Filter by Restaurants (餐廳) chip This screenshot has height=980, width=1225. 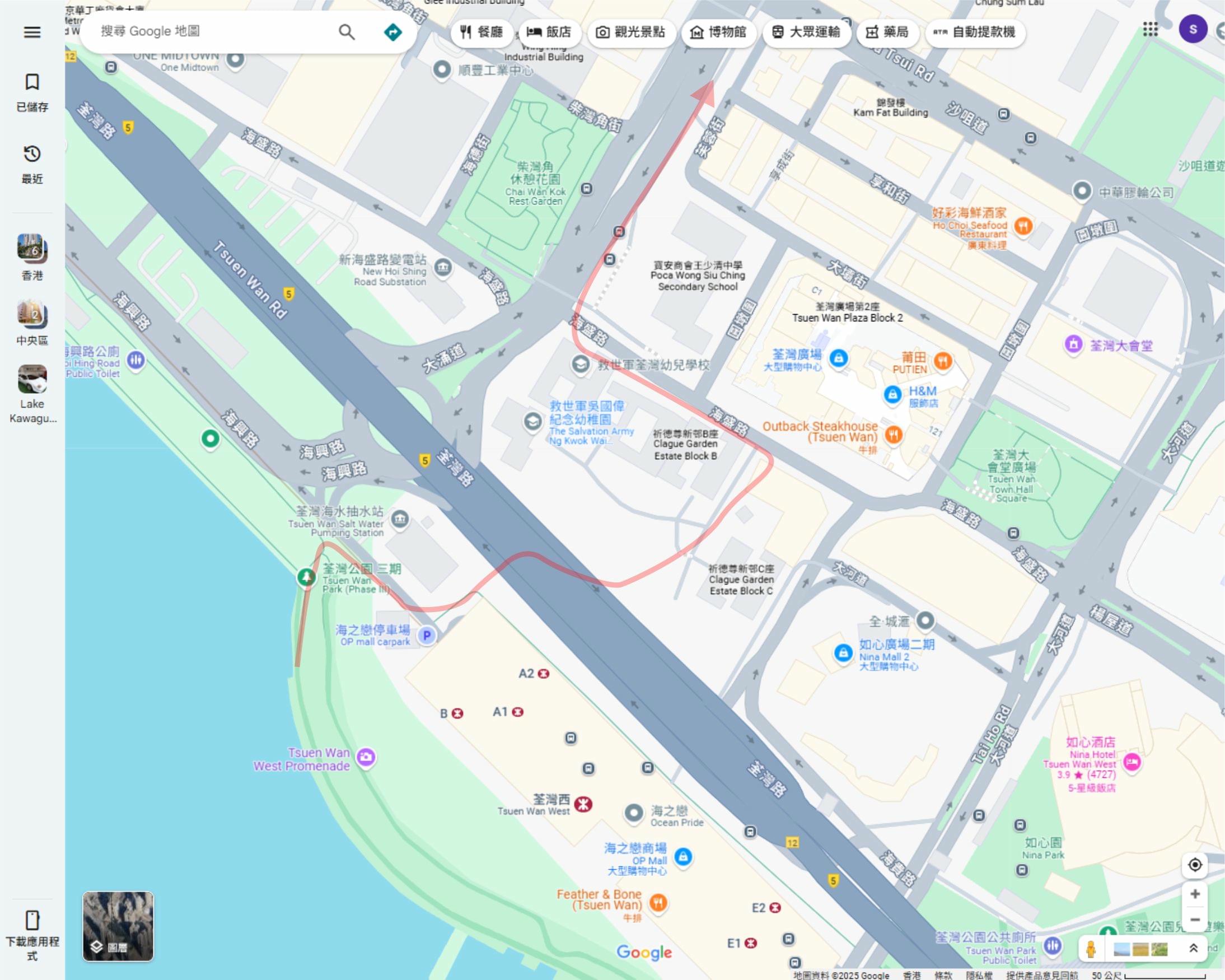[x=482, y=32]
